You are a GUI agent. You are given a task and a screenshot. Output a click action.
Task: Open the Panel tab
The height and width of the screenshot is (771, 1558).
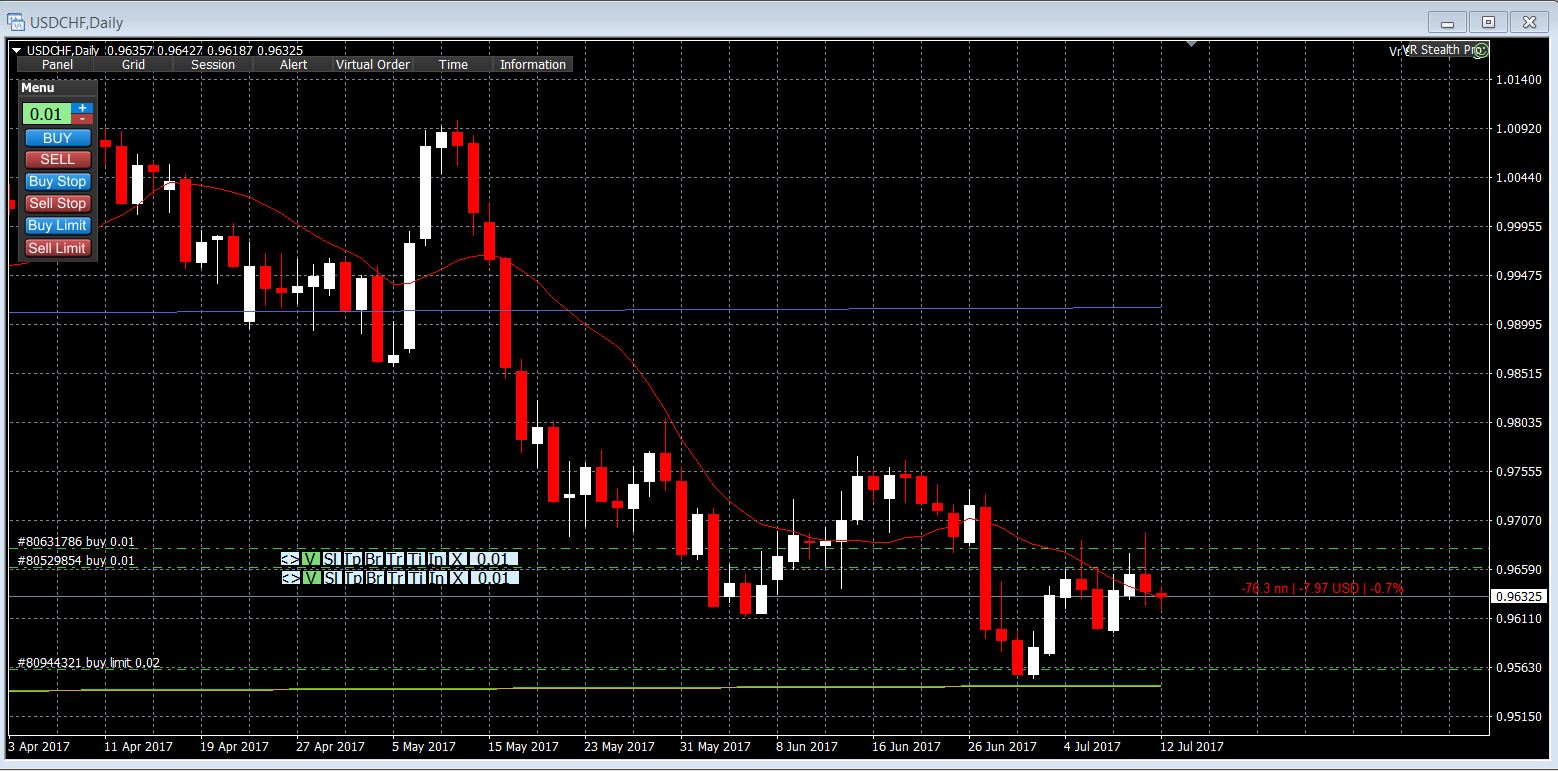click(57, 65)
